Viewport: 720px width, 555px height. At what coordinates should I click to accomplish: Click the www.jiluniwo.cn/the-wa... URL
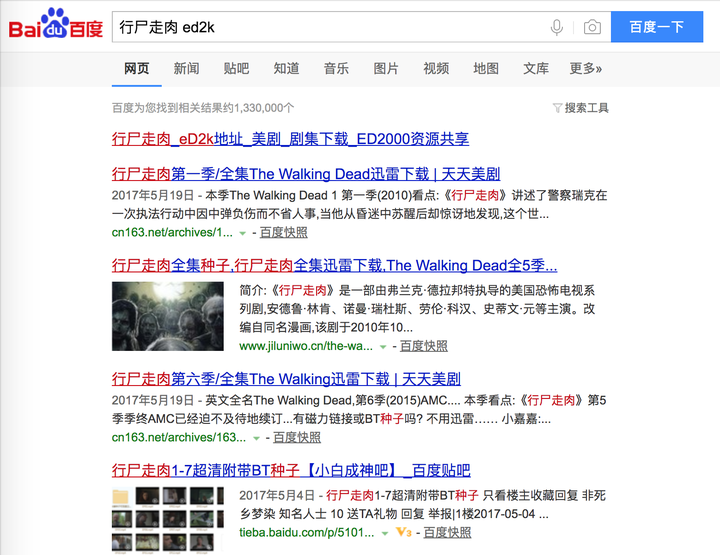point(306,346)
